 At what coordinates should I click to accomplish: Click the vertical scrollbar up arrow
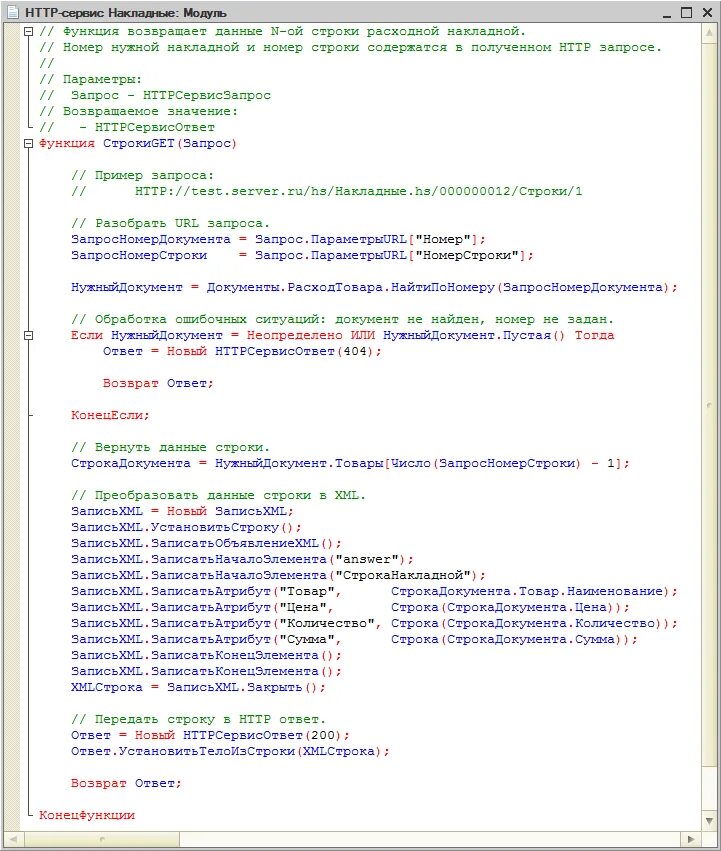coord(709,33)
